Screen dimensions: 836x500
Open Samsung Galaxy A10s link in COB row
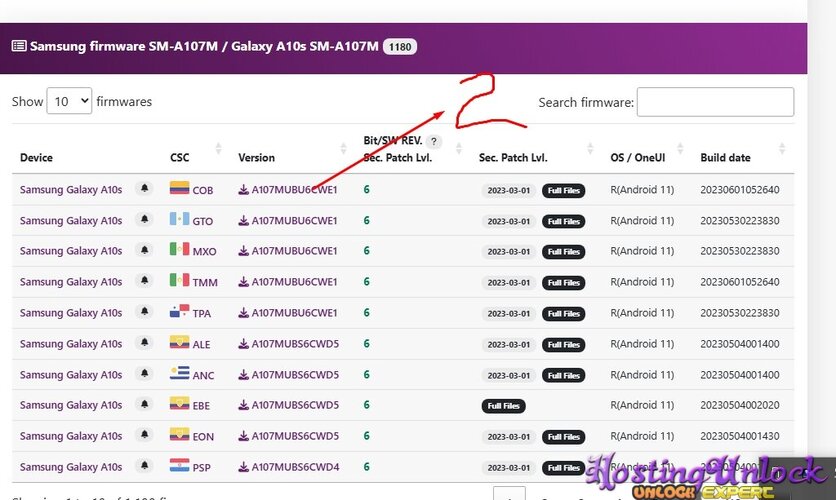71,190
